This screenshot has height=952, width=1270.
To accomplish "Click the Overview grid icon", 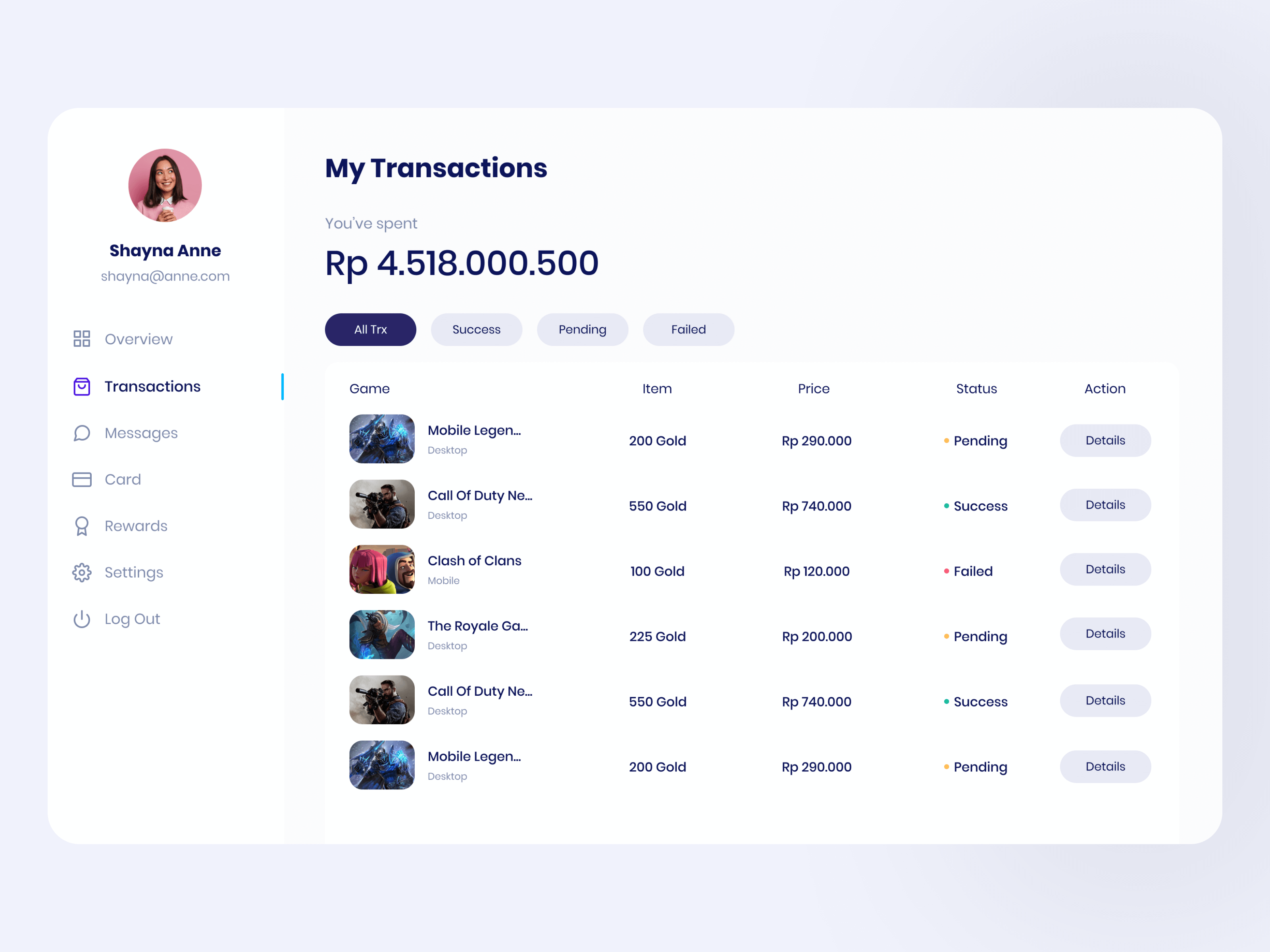I will [81, 339].
